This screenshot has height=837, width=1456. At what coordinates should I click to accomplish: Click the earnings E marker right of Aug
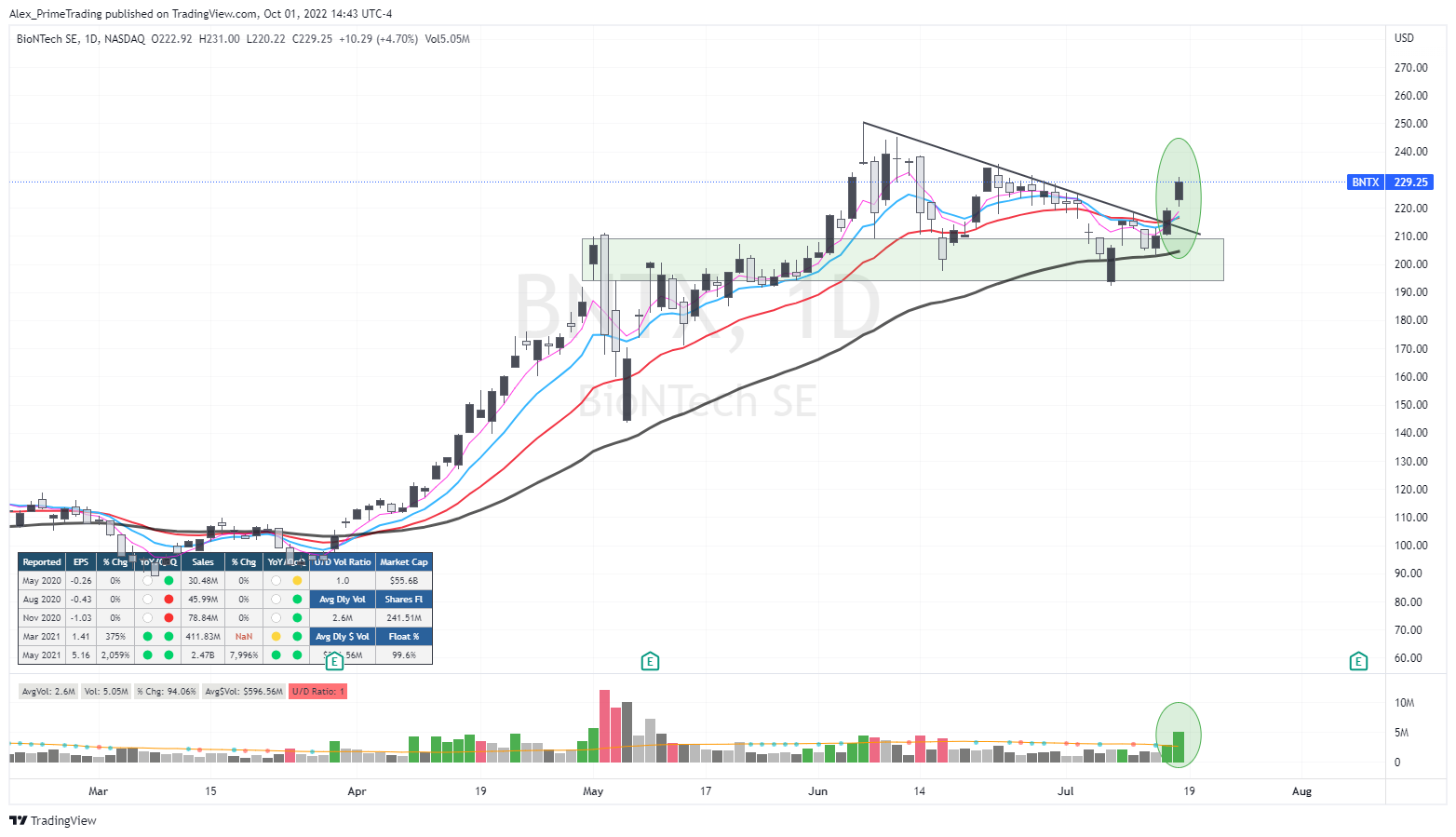pyautogui.click(x=1358, y=661)
